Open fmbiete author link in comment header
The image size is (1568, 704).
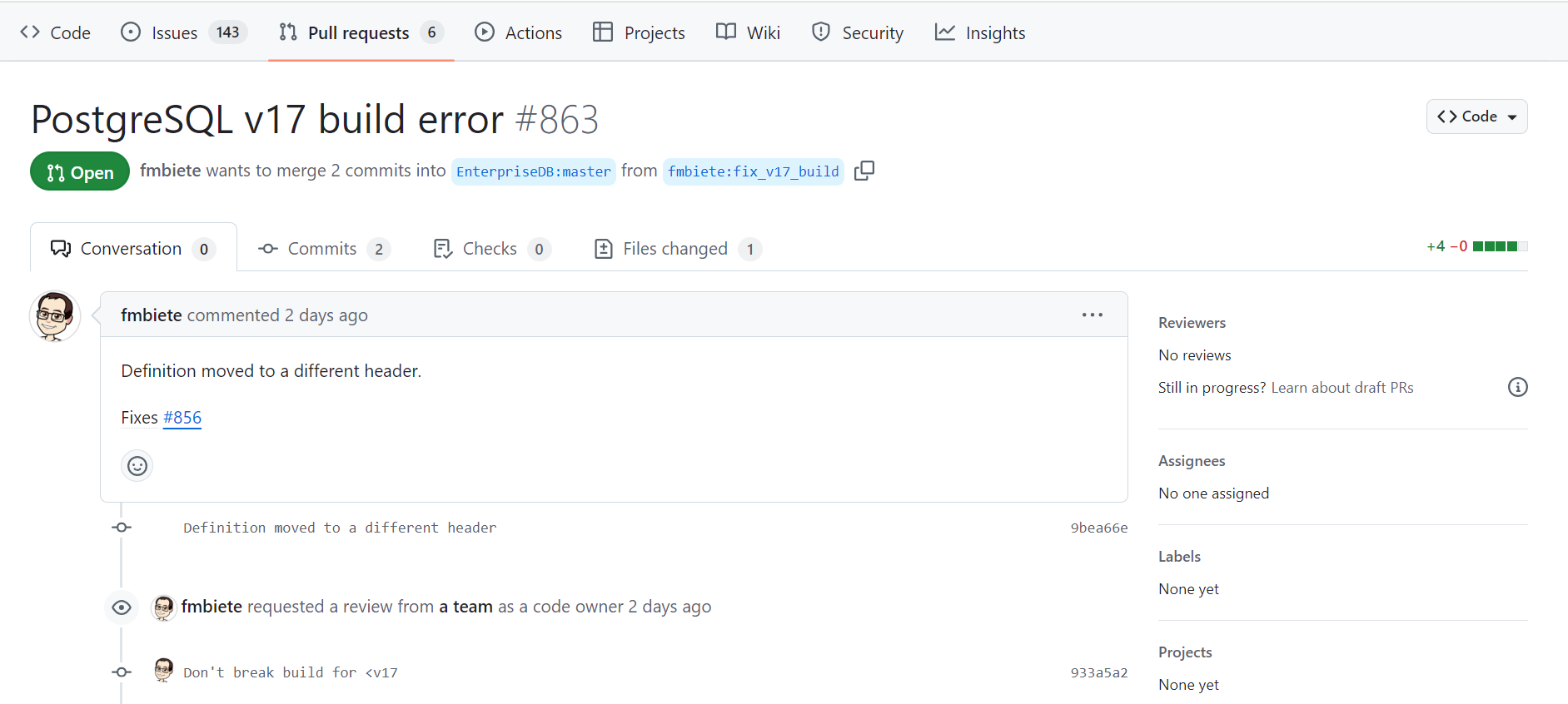152,315
